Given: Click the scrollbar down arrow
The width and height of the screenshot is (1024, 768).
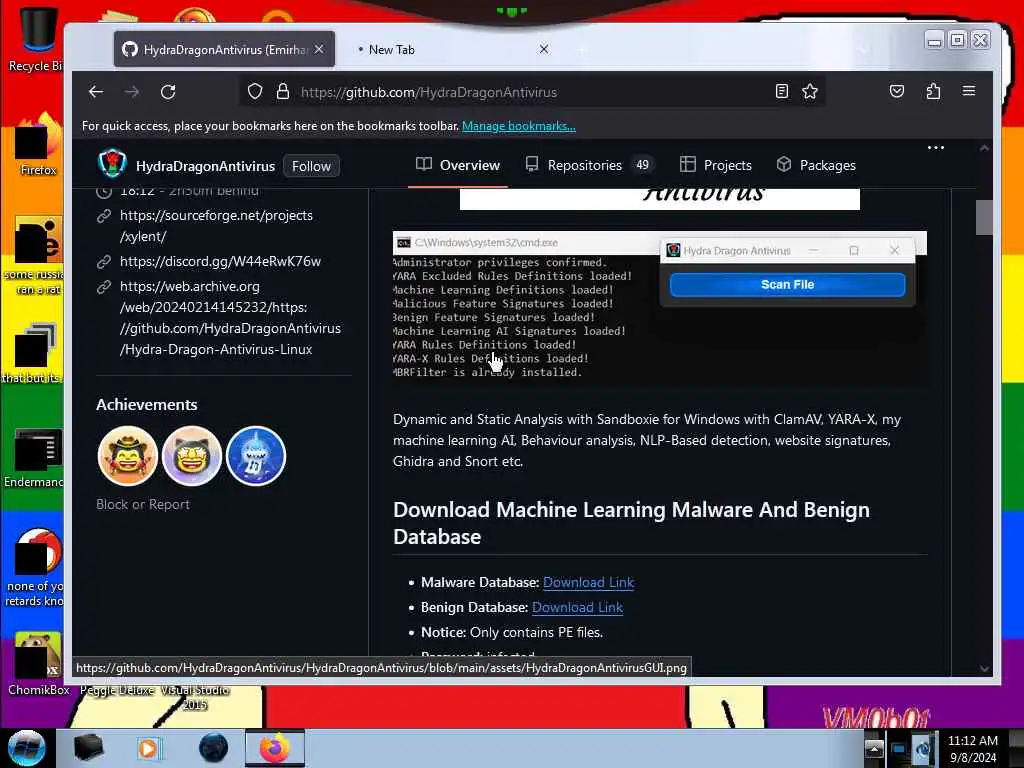Looking at the screenshot, I should pyautogui.click(x=984, y=668).
